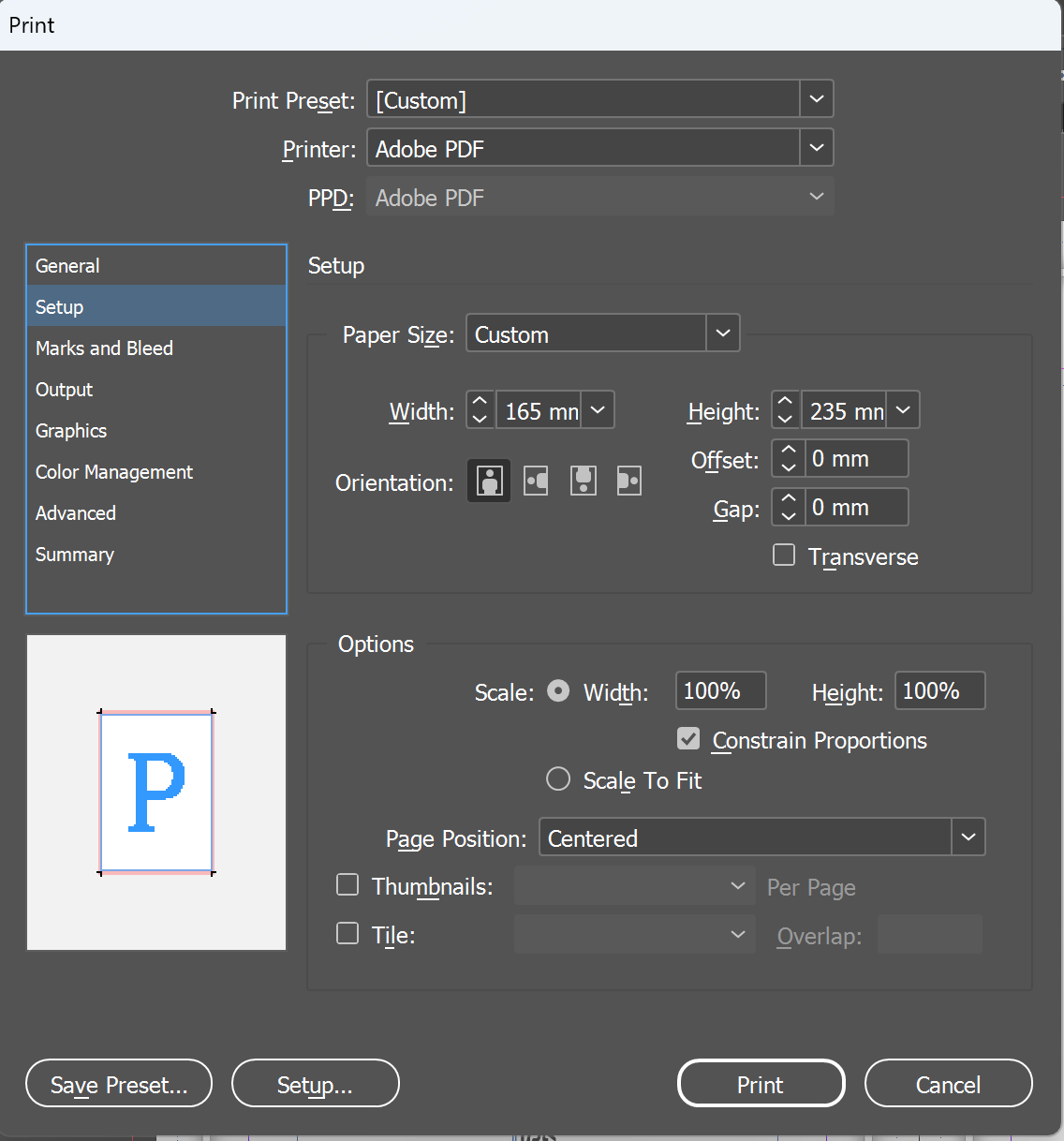The height and width of the screenshot is (1141, 1064).
Task: Uncheck Constrain Proportions
Action: [688, 739]
